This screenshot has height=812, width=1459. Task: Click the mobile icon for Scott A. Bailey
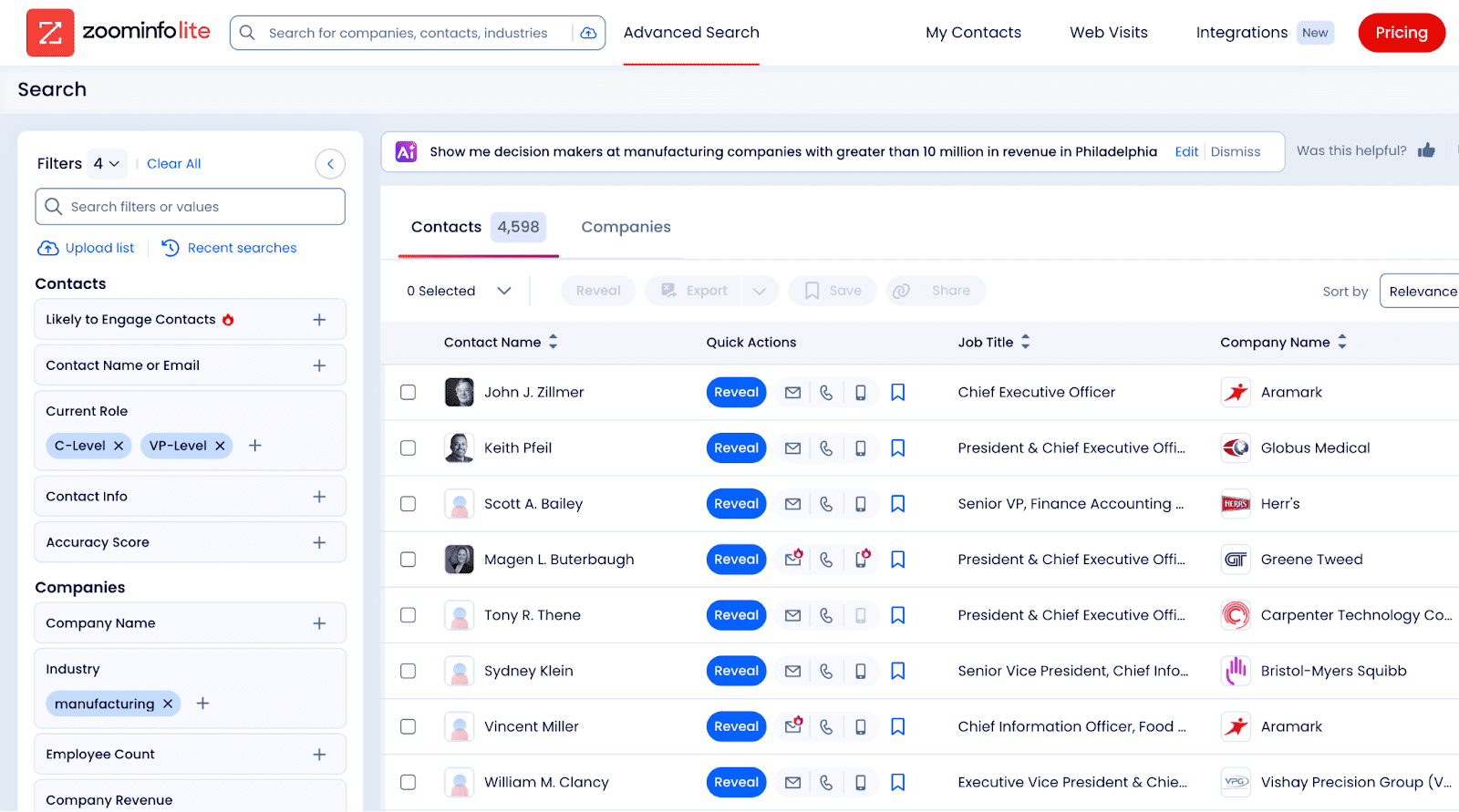pyautogui.click(x=860, y=504)
